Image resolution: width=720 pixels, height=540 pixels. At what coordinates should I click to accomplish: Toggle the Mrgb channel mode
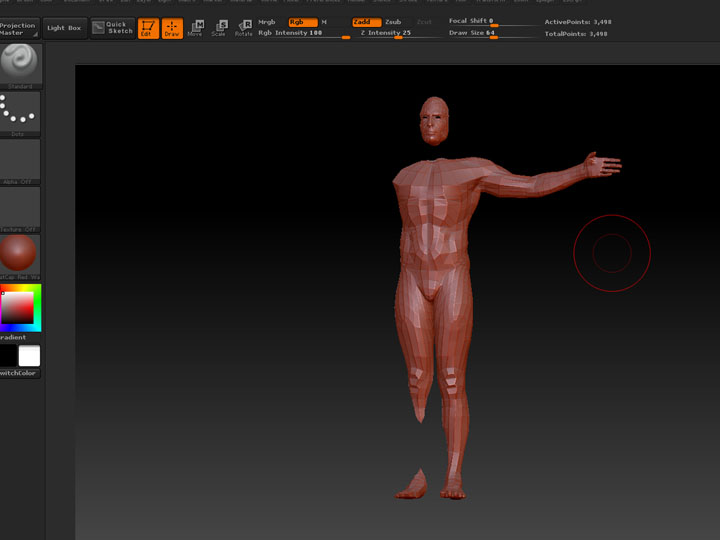click(267, 21)
